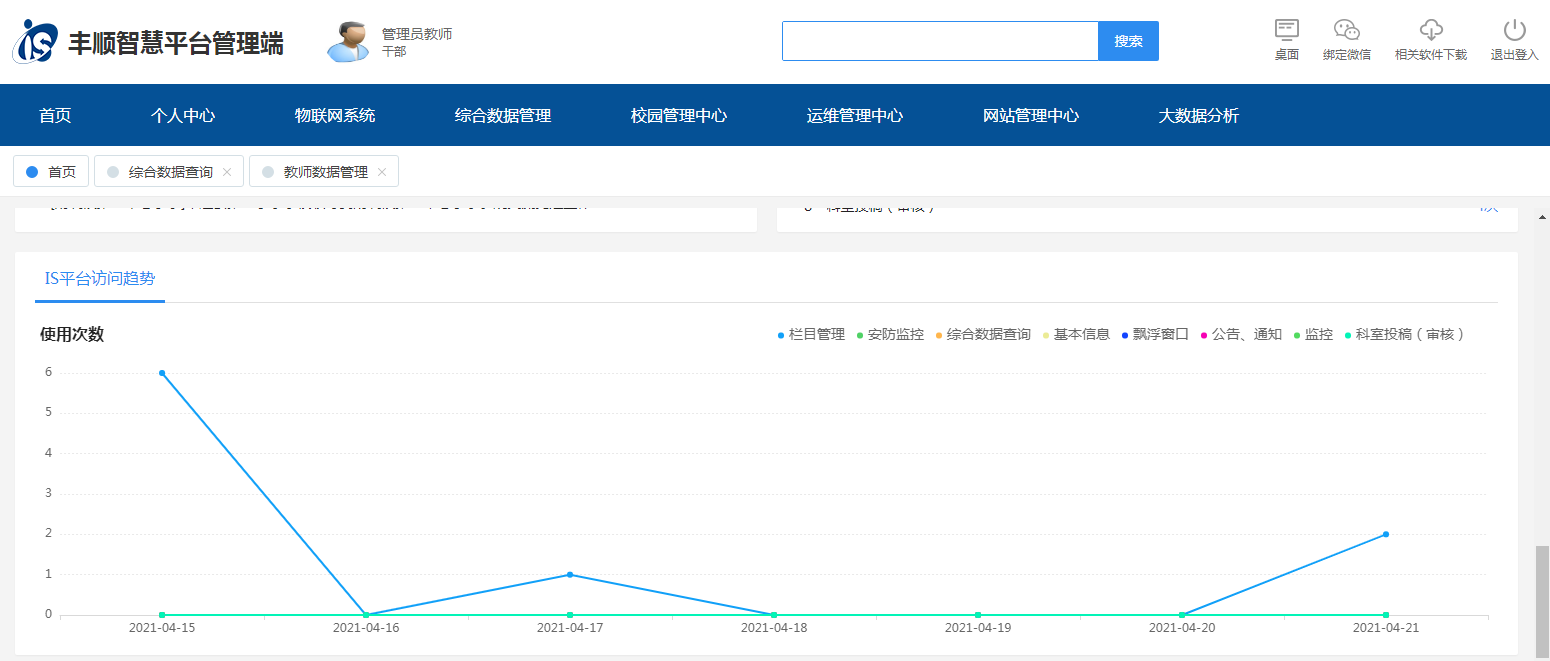This screenshot has width=1550, height=661.
Task: Close the 综合数据查询 tab
Action: pyautogui.click(x=227, y=172)
